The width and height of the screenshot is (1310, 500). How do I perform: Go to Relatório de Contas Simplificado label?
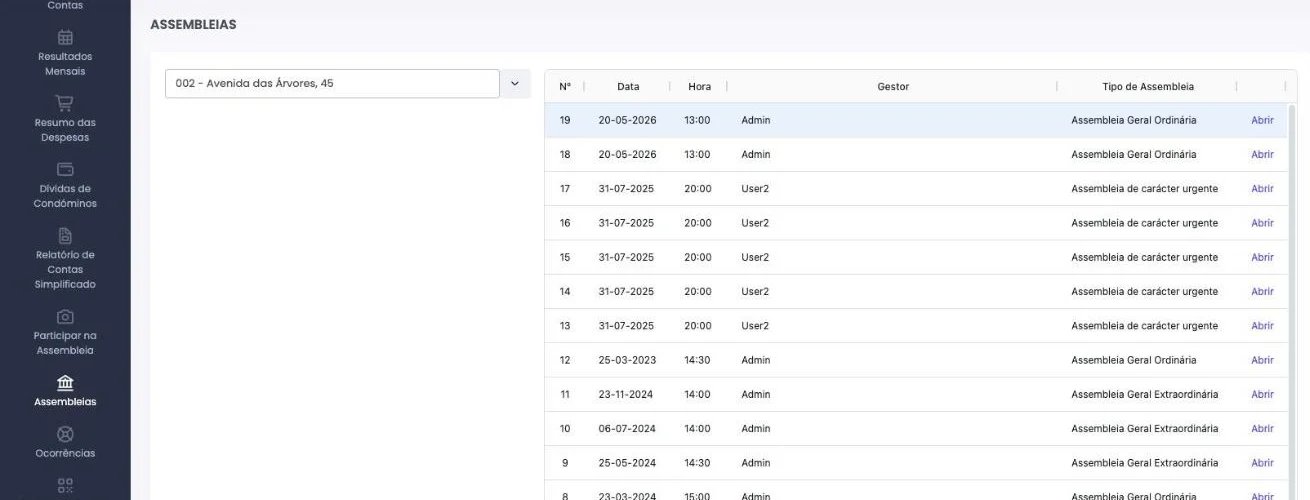(x=65, y=270)
